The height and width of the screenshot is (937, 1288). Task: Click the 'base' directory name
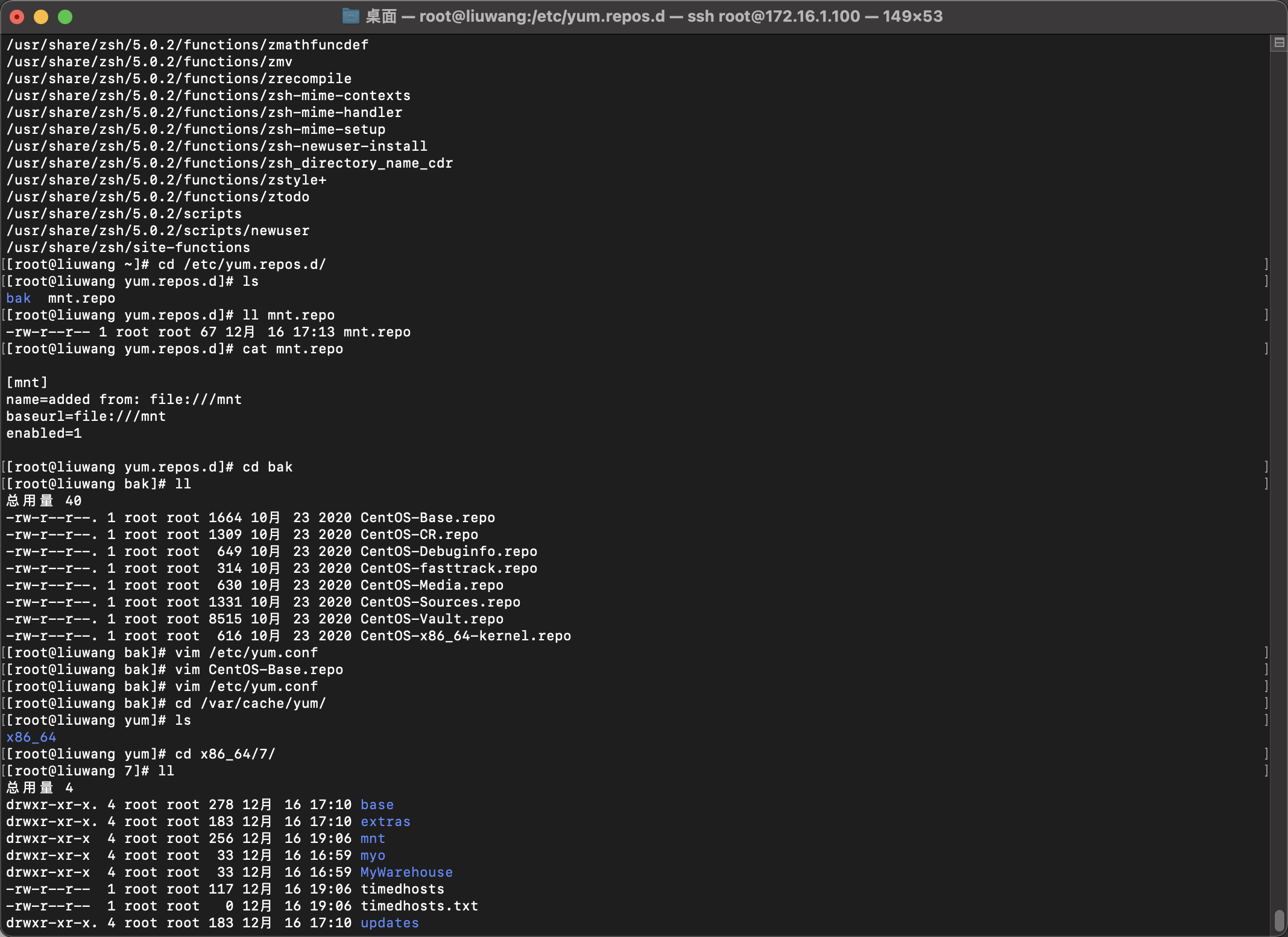377,805
